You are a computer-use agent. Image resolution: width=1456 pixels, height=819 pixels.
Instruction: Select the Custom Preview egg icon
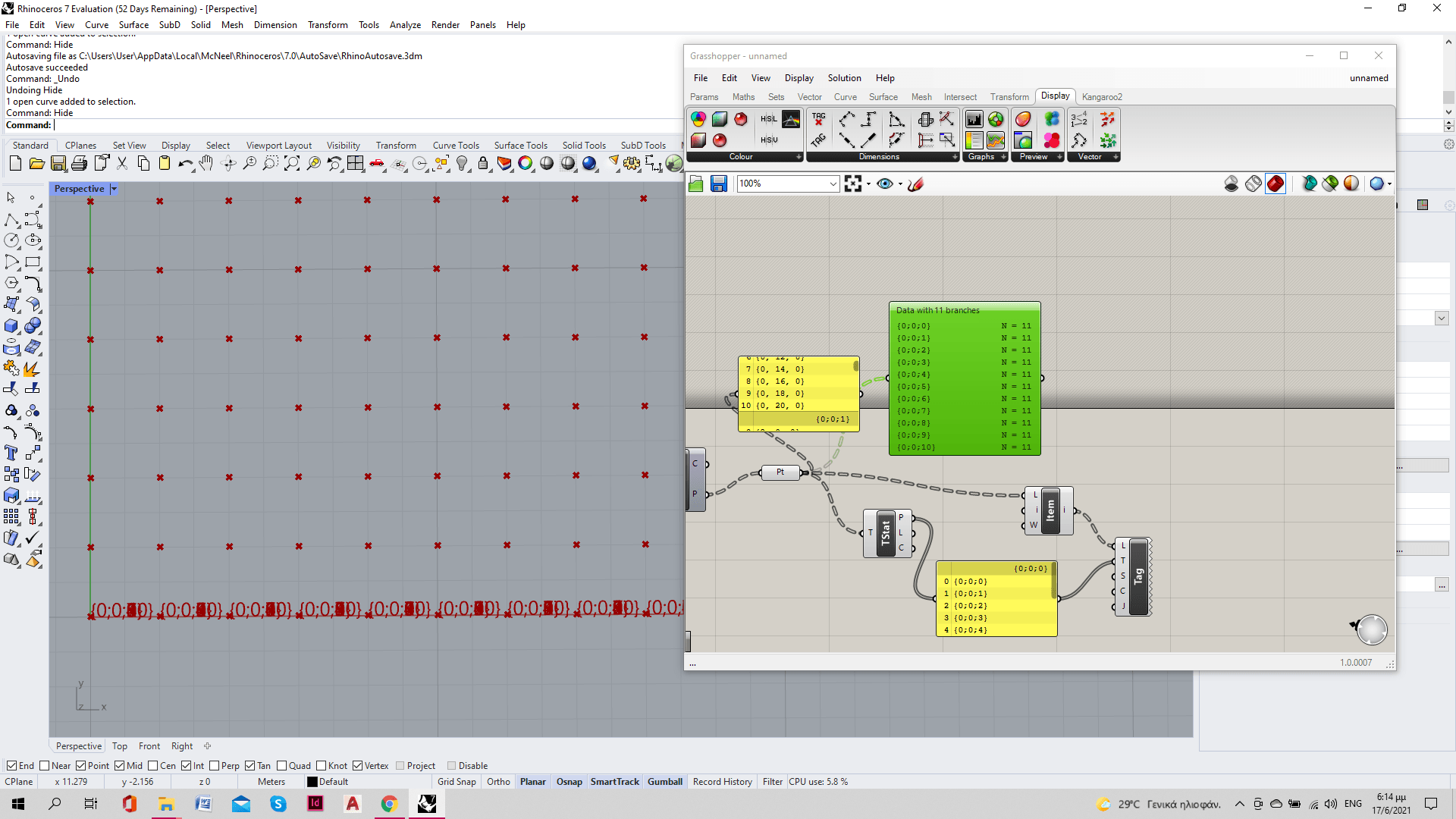(x=1023, y=119)
